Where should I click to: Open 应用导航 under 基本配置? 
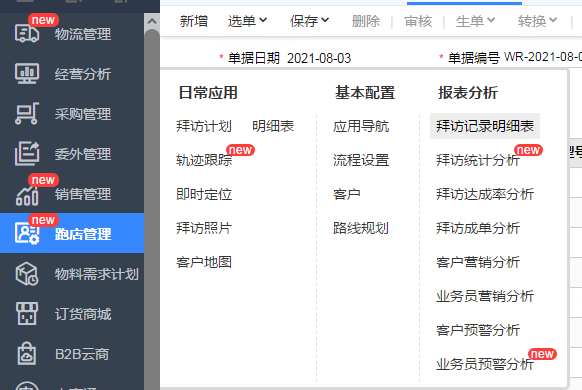(361, 126)
